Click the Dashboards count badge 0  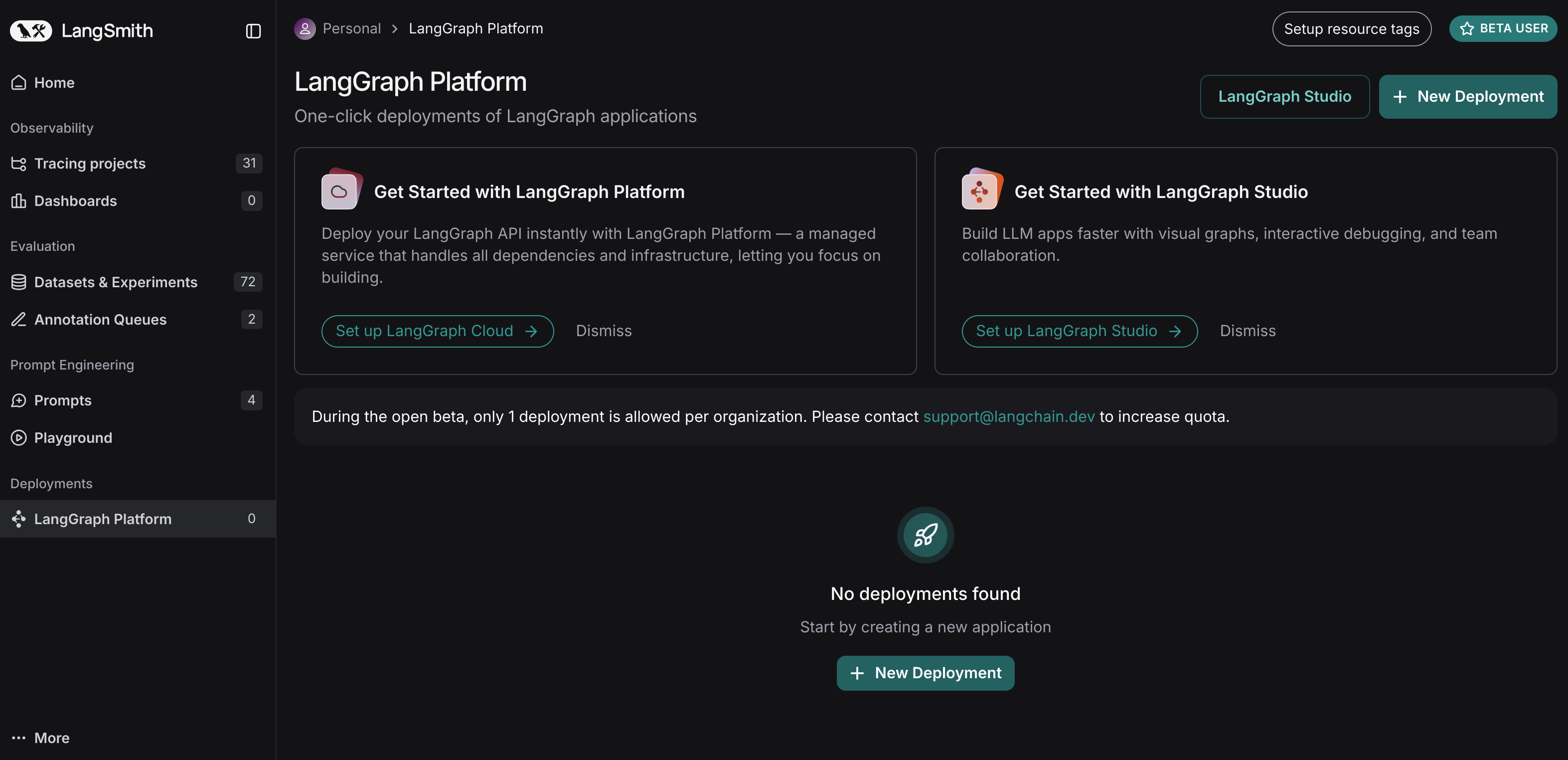(x=251, y=201)
